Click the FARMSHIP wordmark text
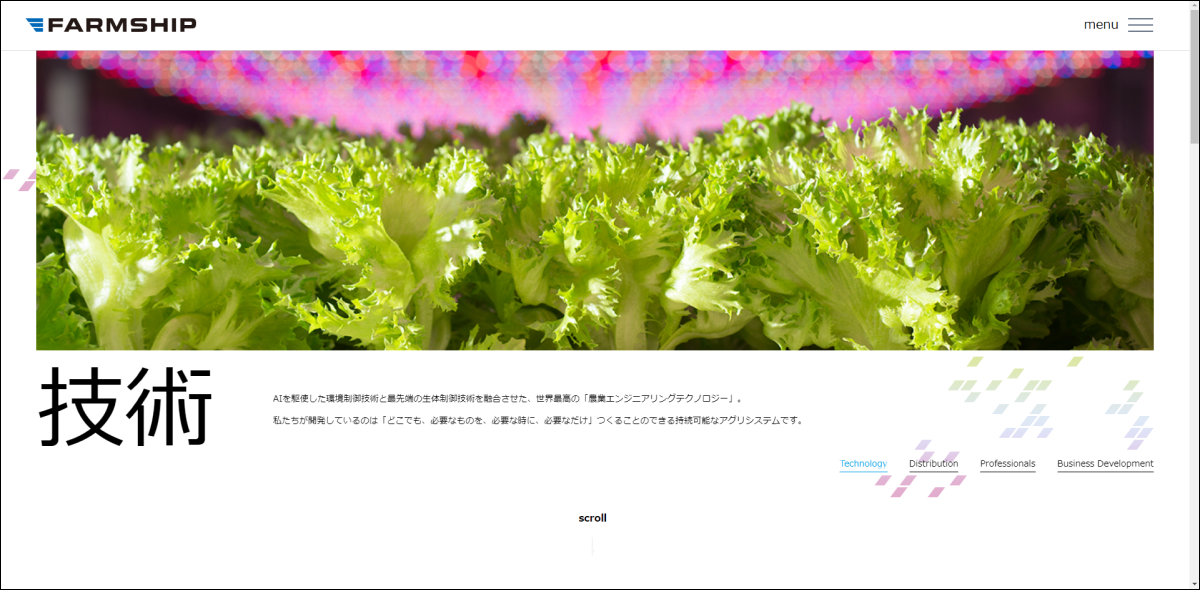Image resolution: width=1200 pixels, height=590 pixels. coord(122,25)
